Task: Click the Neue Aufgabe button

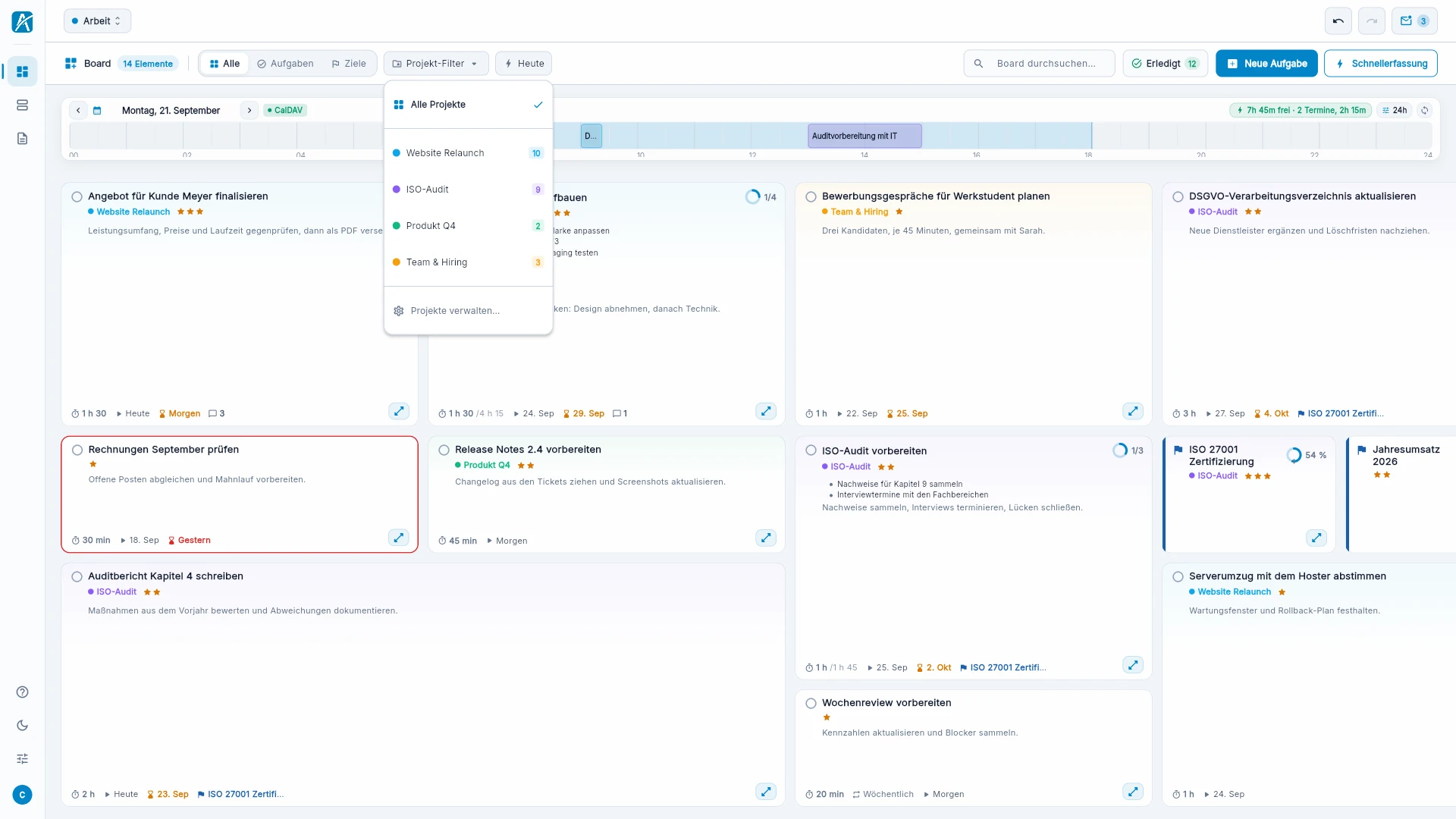Action: coord(1266,64)
